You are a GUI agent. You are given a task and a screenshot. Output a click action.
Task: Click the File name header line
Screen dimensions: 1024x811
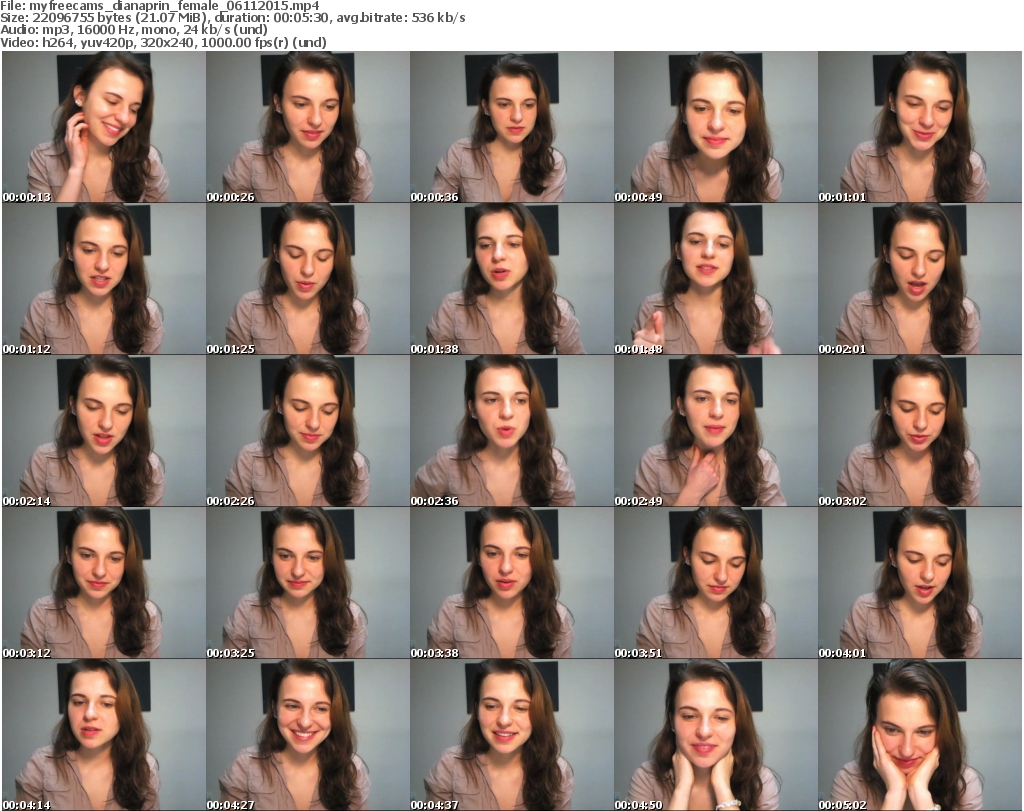(160, 6)
